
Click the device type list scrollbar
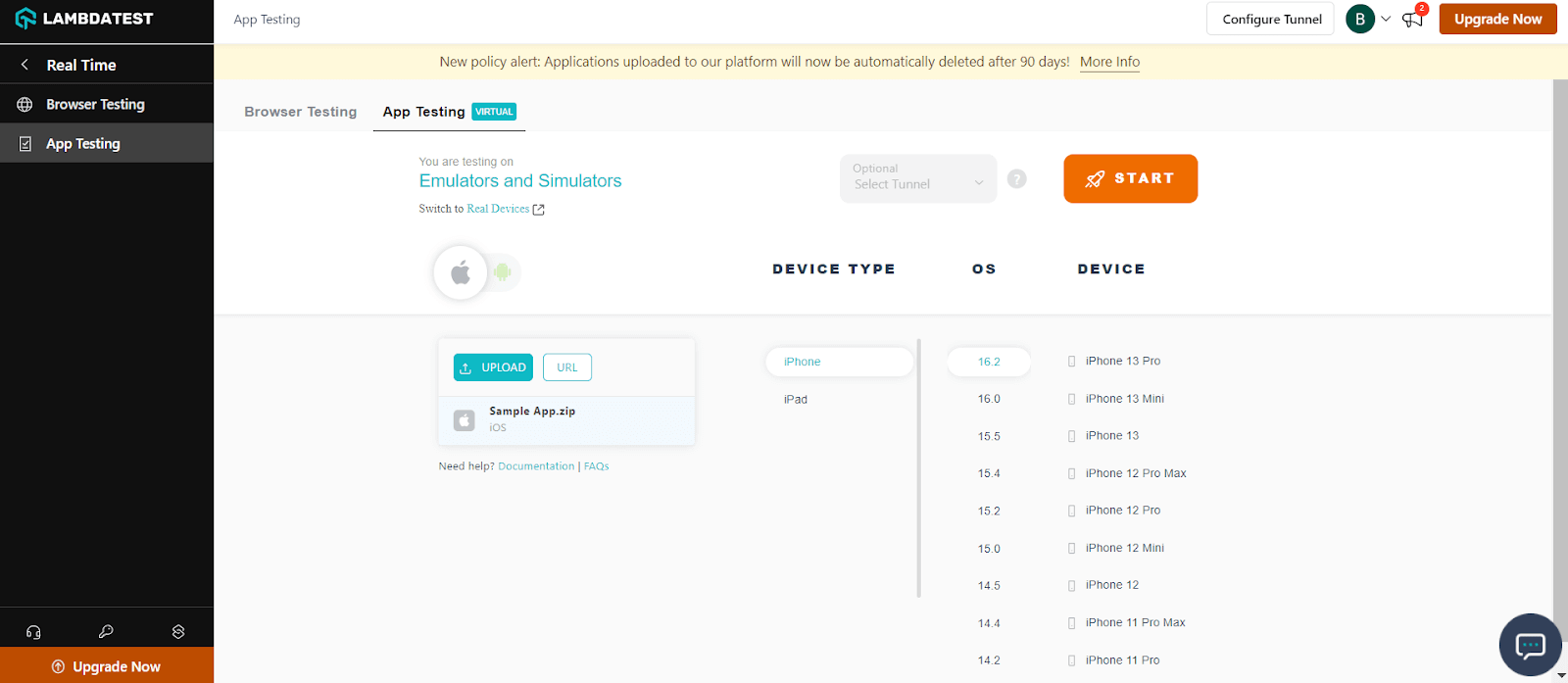918,467
